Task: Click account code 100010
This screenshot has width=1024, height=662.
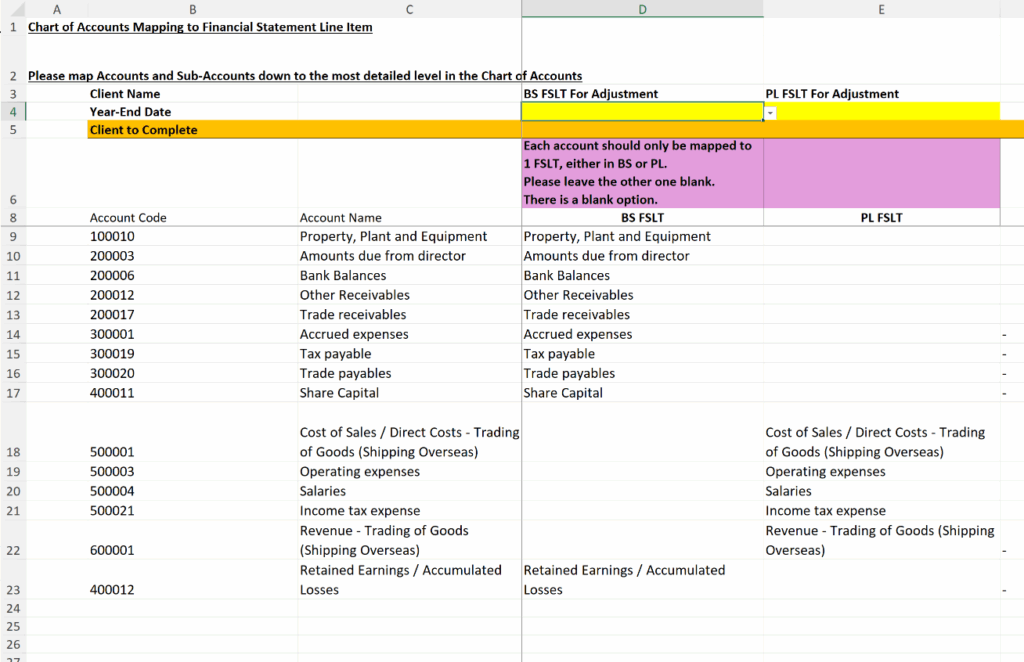Action: (x=110, y=236)
